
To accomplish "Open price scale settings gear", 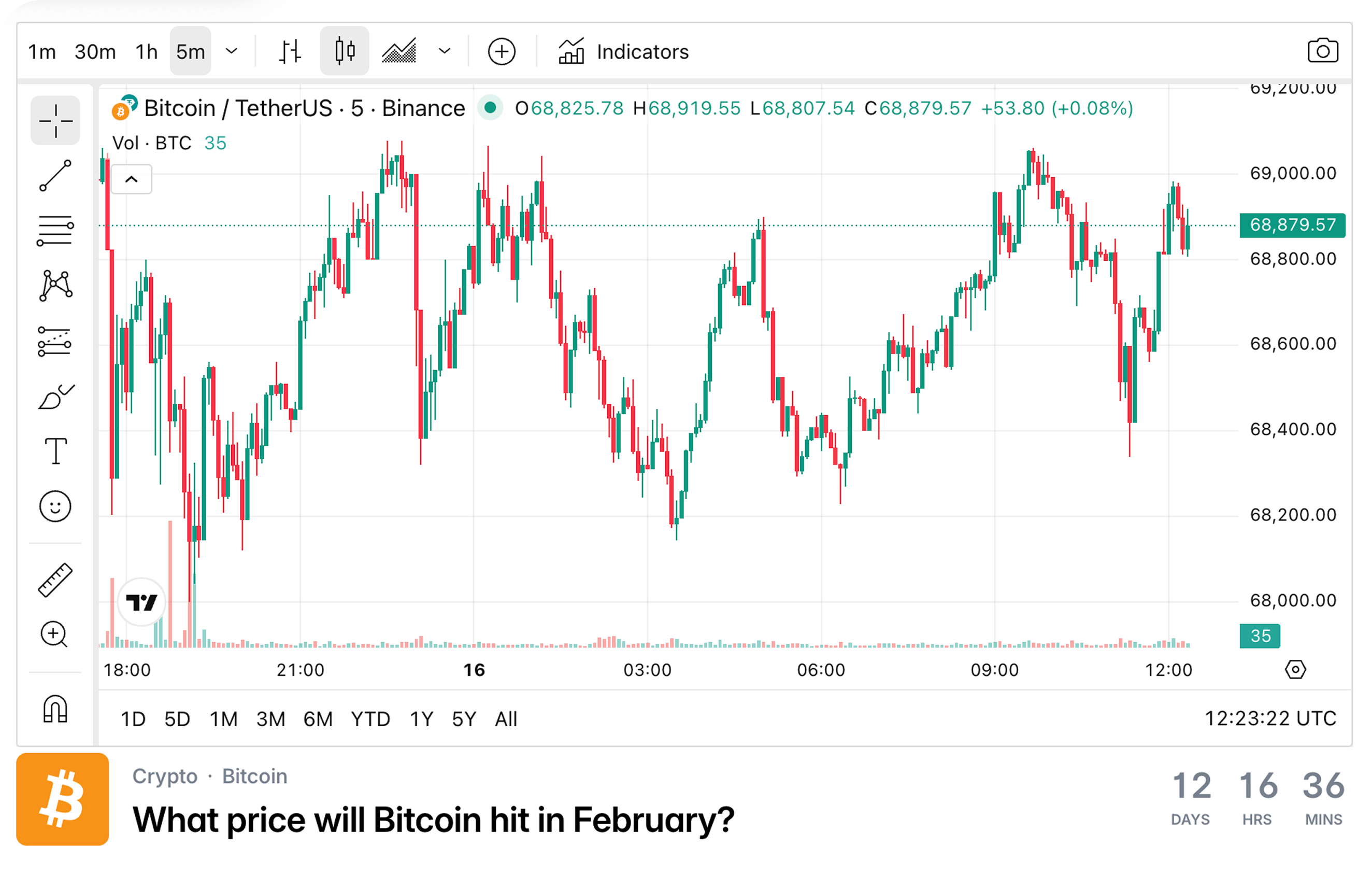I will pos(1296,670).
